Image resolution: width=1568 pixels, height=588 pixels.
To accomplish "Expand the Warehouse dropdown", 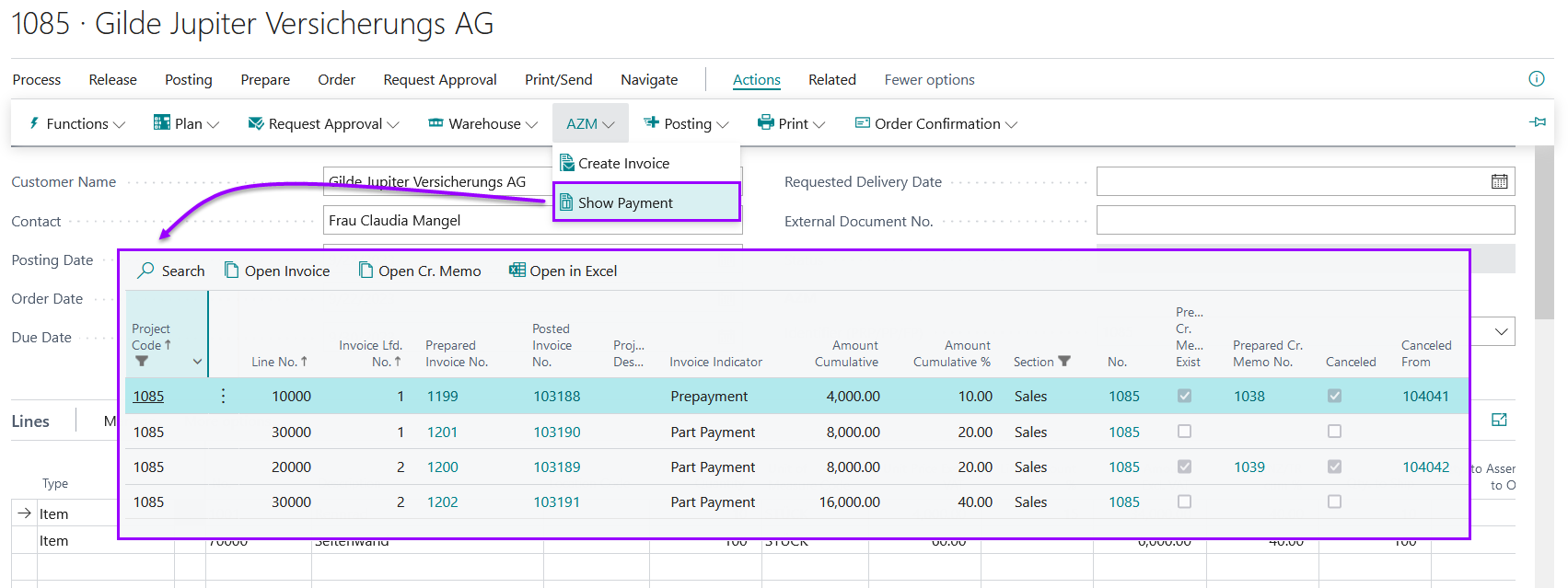I will pyautogui.click(x=531, y=124).
